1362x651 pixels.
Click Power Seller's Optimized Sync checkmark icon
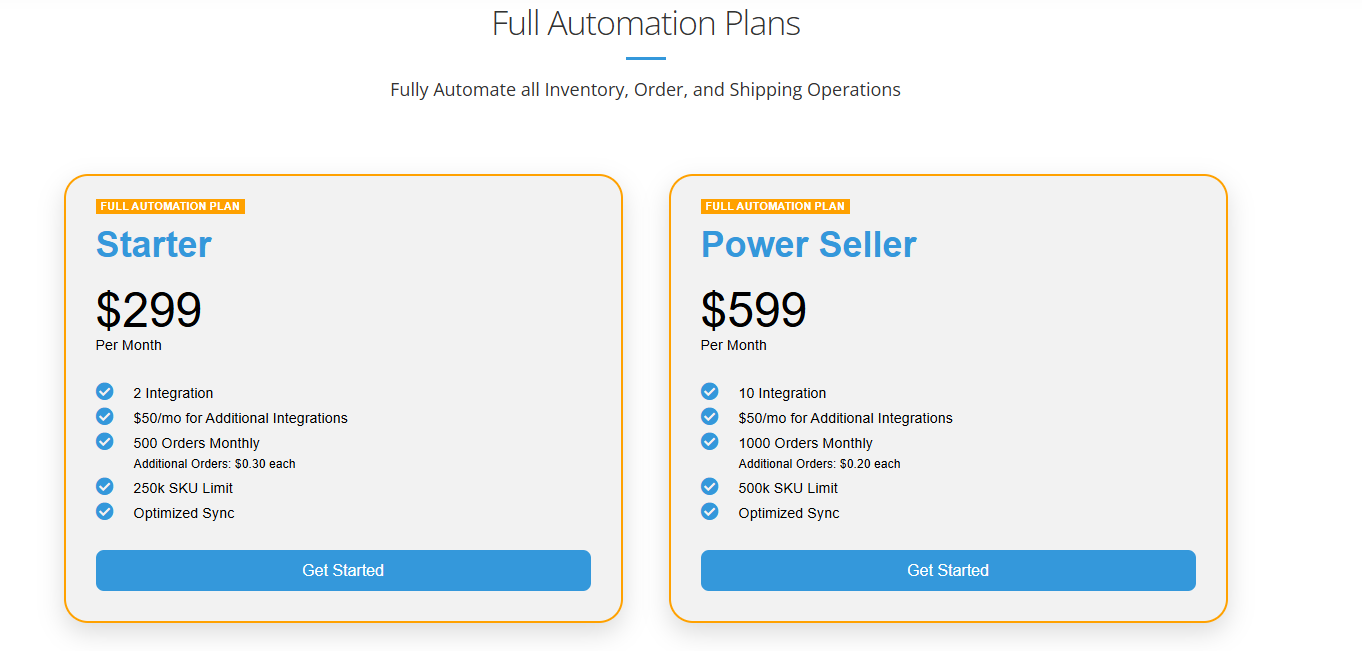(710, 511)
